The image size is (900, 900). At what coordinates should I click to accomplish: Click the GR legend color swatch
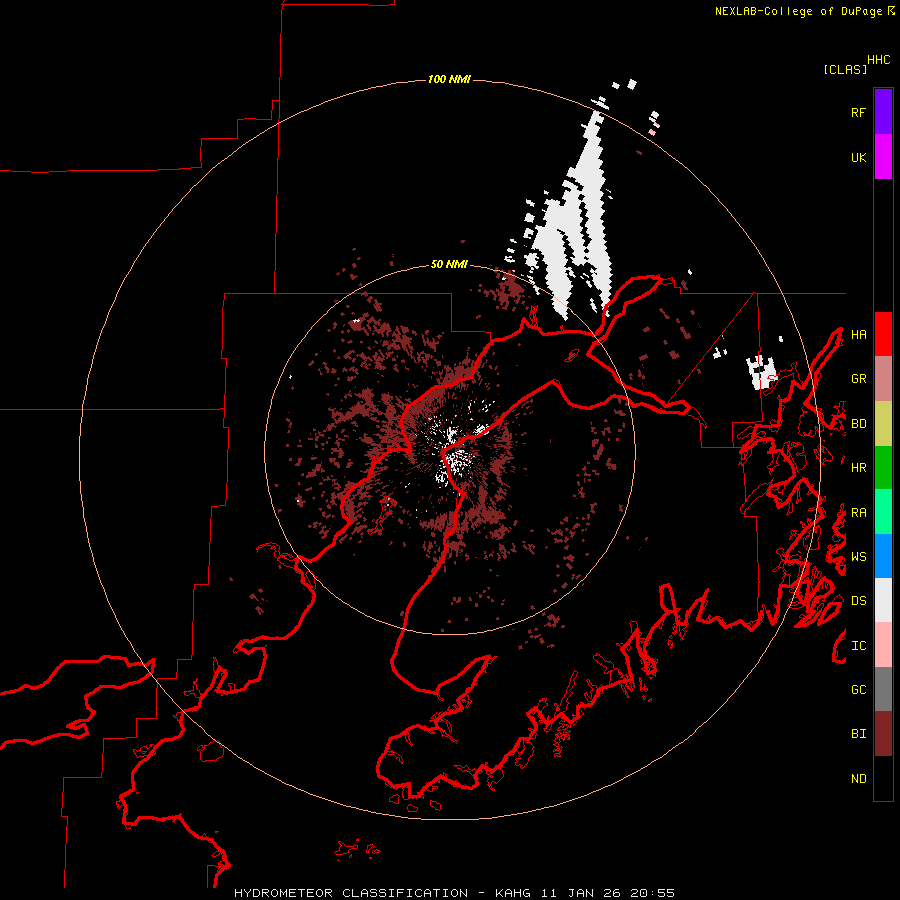(883, 379)
